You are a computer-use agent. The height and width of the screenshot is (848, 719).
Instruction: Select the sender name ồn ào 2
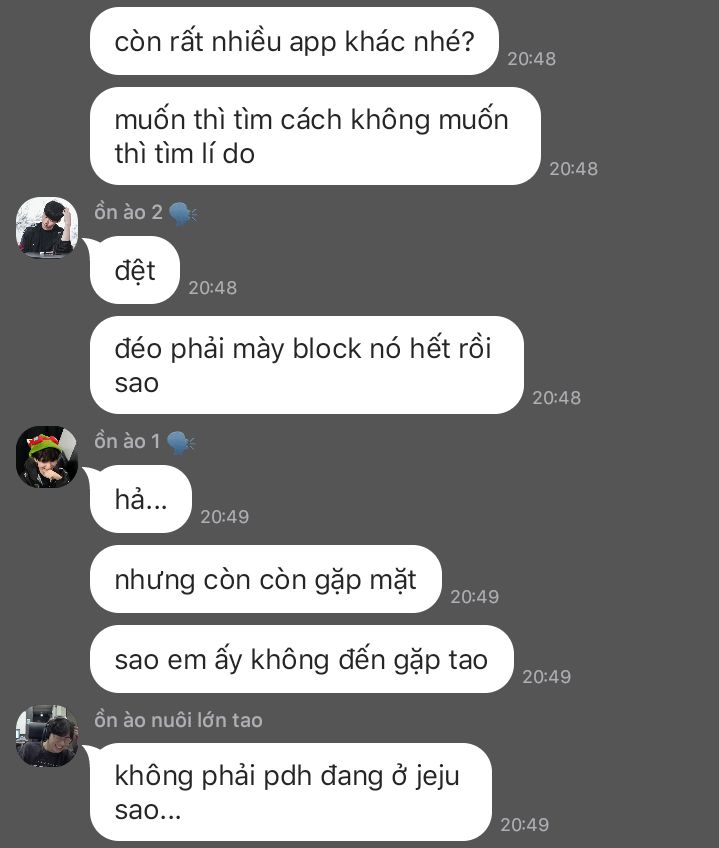point(128,212)
